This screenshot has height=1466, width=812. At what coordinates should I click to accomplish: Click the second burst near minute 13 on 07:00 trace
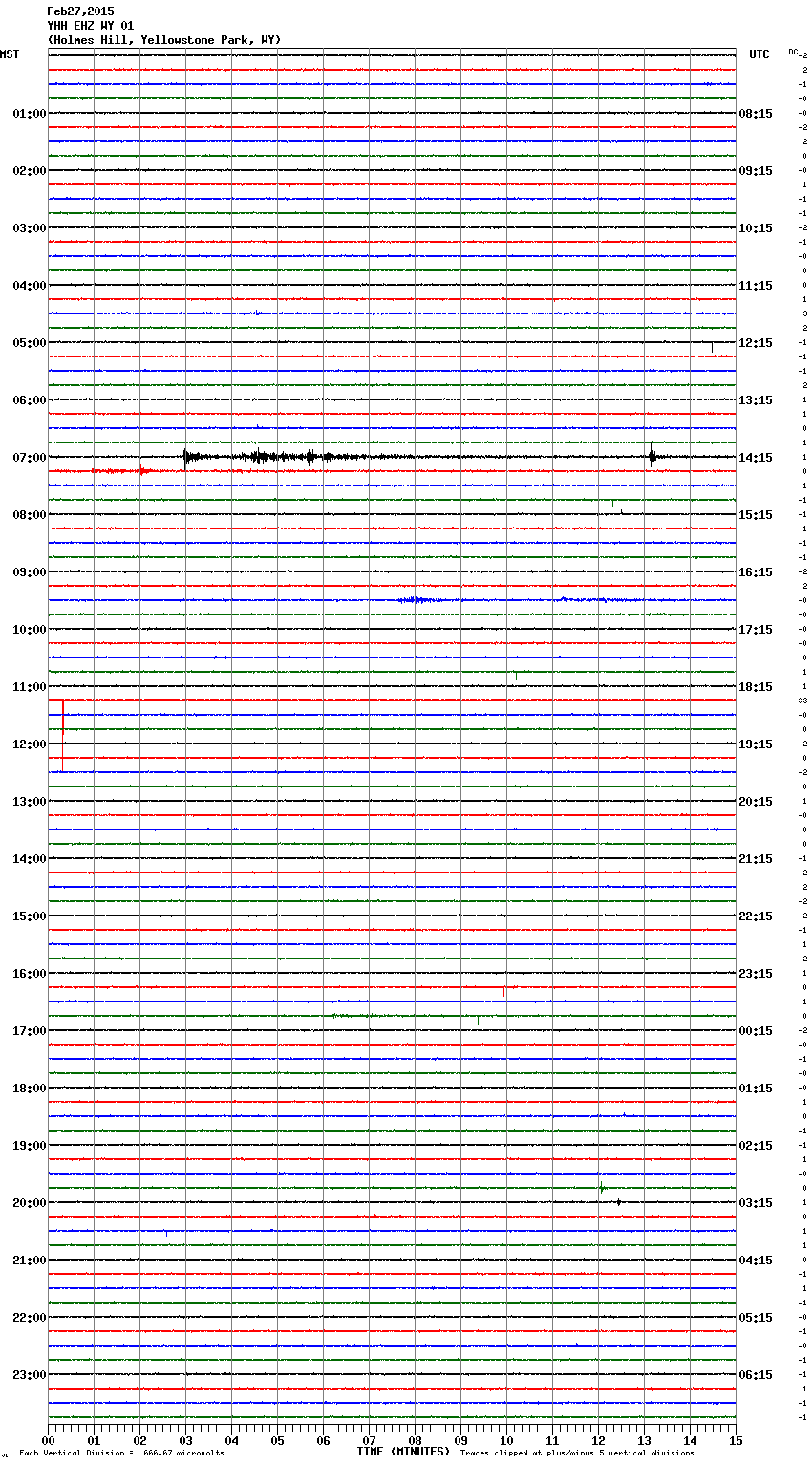pos(652,456)
